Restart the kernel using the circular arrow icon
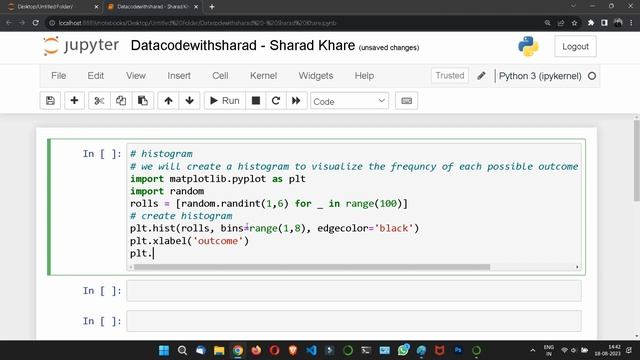 (x=276, y=101)
